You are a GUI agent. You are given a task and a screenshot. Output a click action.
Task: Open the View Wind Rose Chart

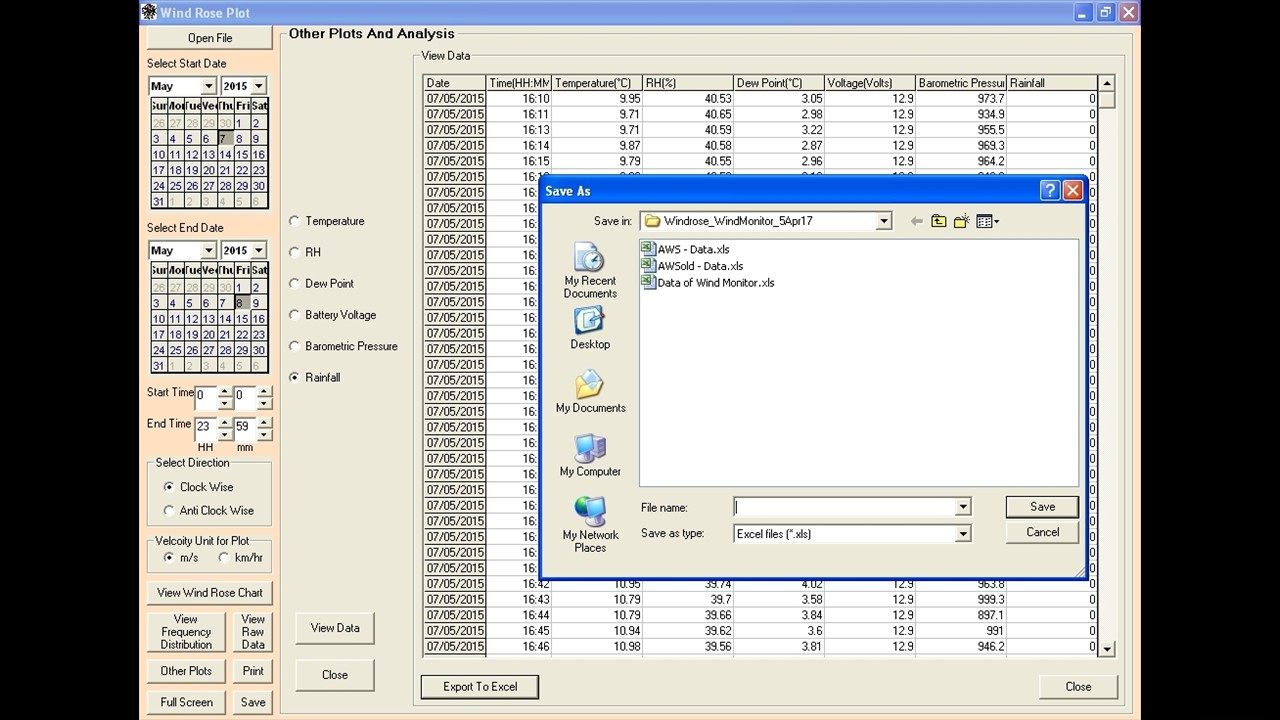coord(210,593)
